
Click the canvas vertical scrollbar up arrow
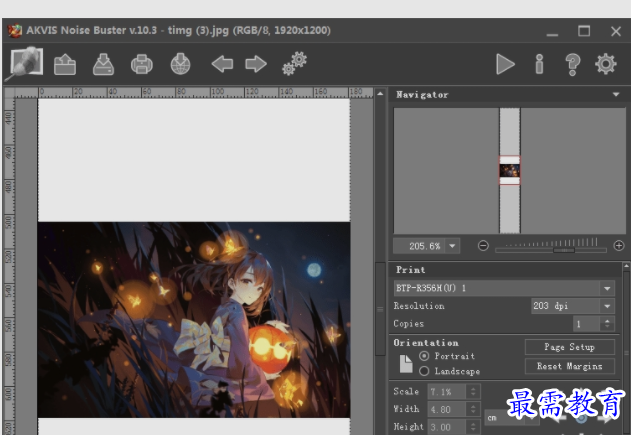pyautogui.click(x=380, y=94)
